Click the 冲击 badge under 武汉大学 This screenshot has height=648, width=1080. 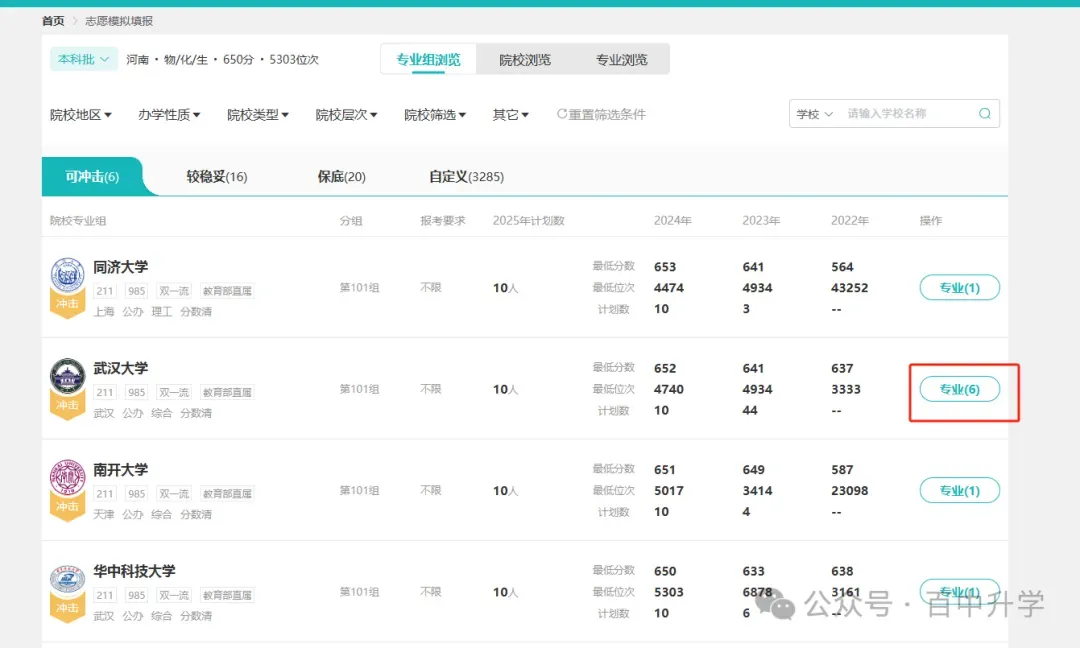point(68,405)
